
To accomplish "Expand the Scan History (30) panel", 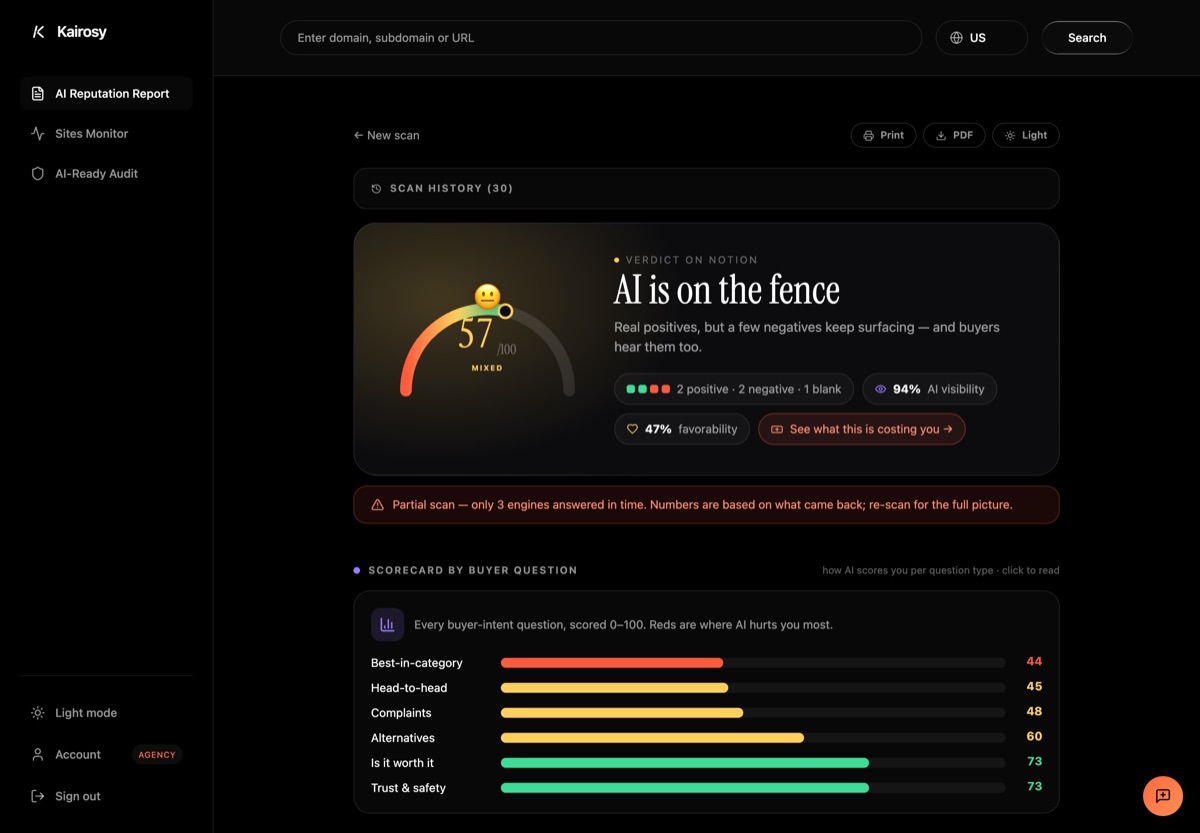I will point(706,188).
